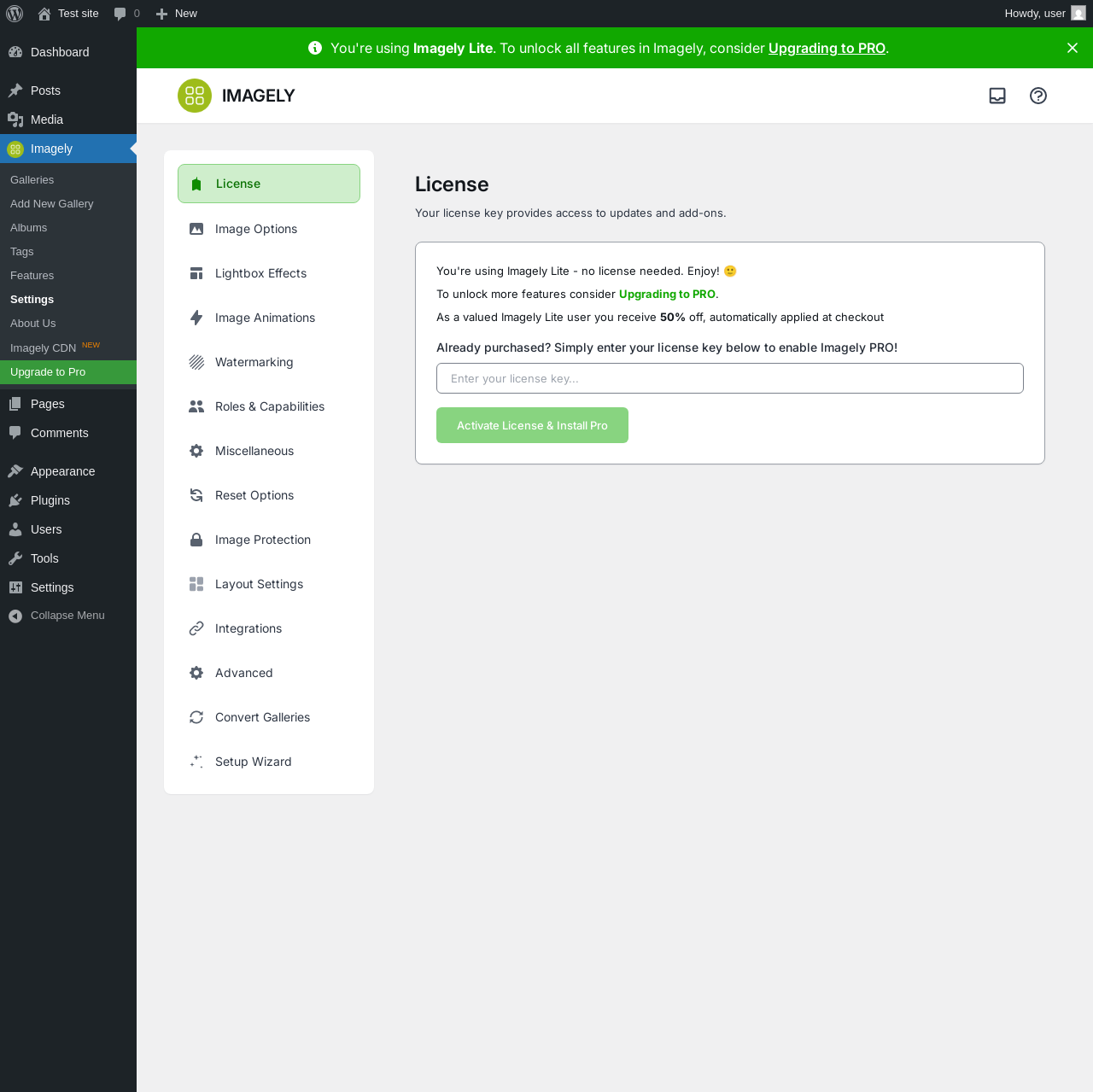
Task: Dismiss the Imagely Lite upgrade banner
Action: pos(1073,48)
